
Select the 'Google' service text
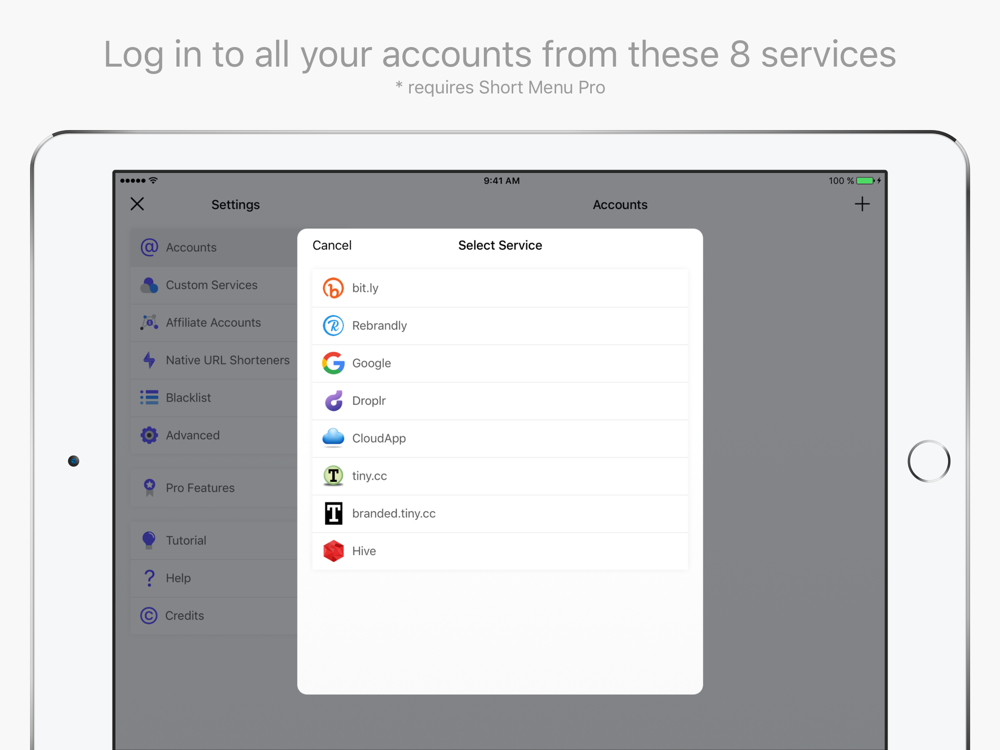coord(371,364)
